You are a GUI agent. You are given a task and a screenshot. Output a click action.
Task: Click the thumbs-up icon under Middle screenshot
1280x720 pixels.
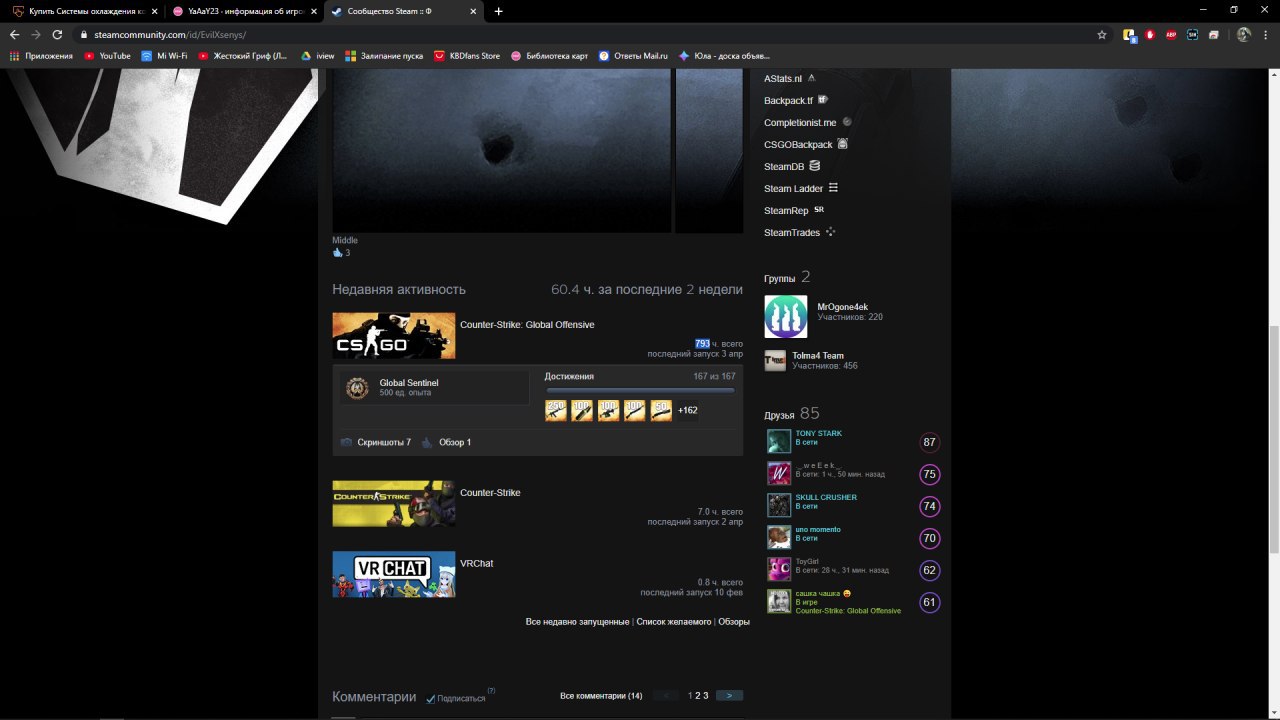(x=337, y=253)
